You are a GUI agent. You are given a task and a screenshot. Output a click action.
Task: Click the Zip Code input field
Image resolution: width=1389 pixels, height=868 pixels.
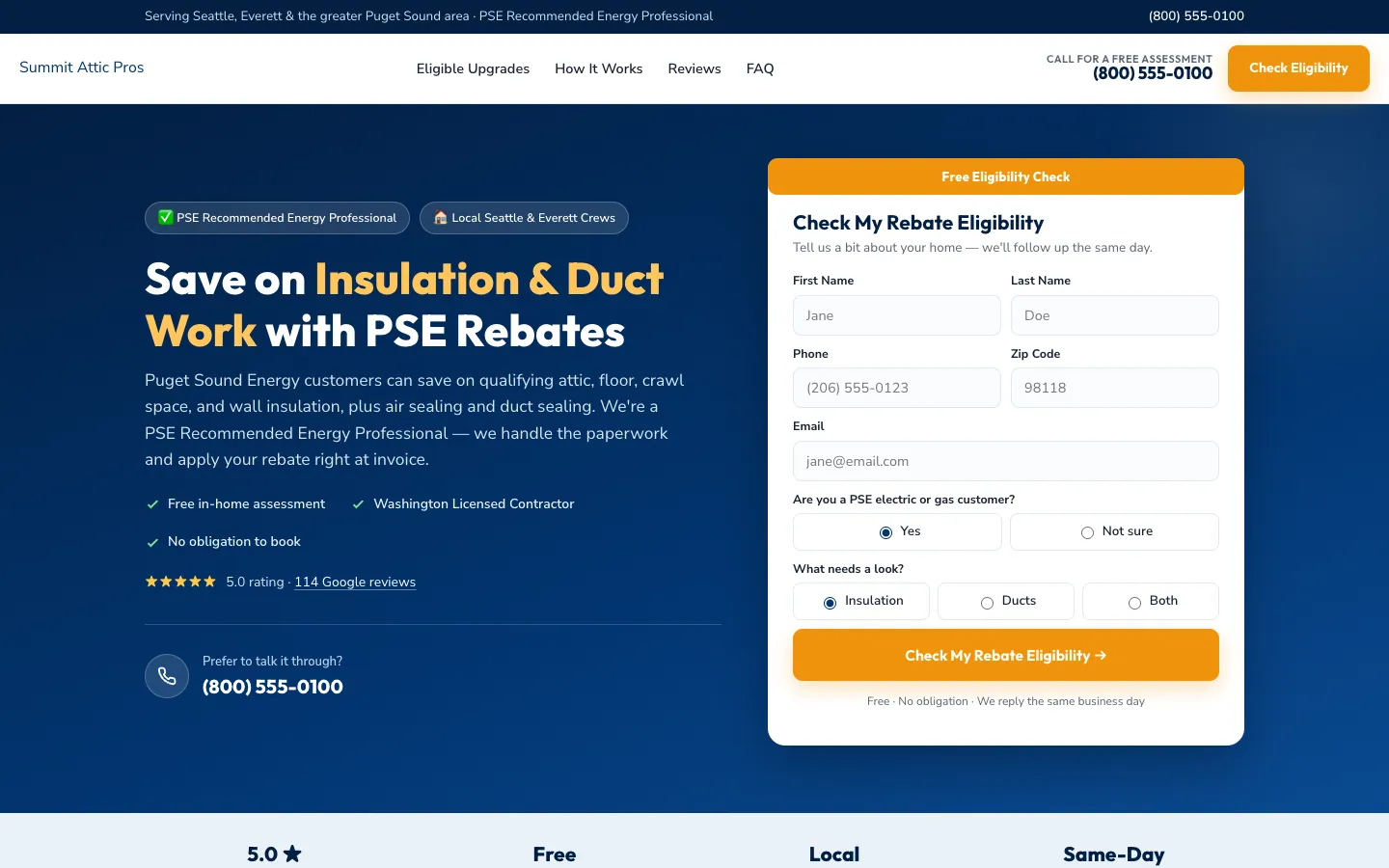1115,388
